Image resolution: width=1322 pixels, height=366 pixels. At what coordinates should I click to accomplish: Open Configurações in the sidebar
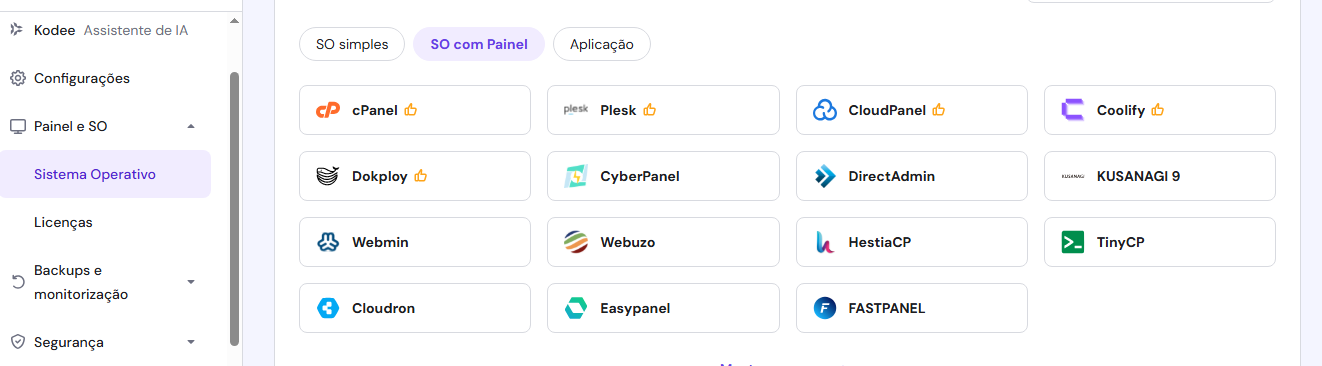pyautogui.click(x=82, y=78)
